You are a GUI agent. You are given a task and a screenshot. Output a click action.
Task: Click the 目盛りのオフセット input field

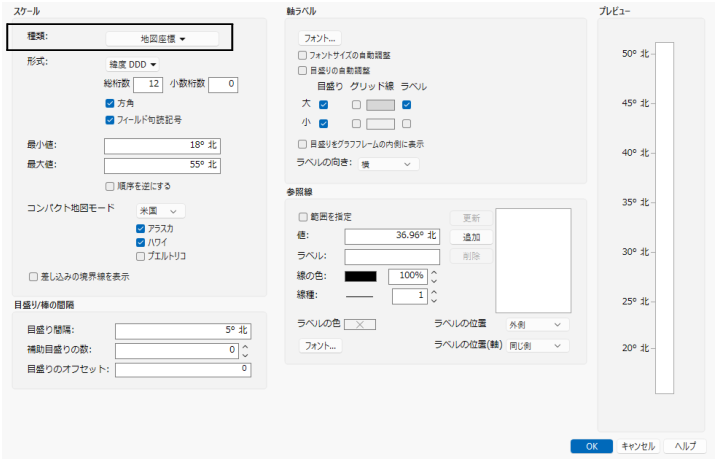pyautogui.click(x=183, y=370)
